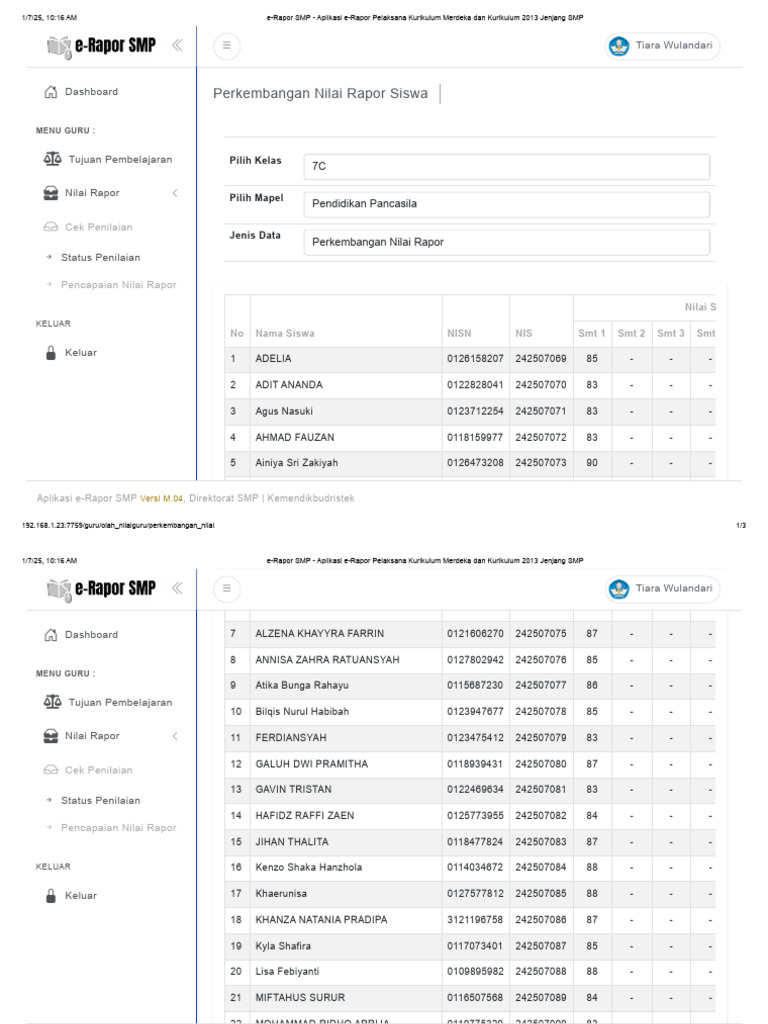768x1024 pixels.
Task: Click the Direktorat SMP footer text
Action: click(x=224, y=498)
